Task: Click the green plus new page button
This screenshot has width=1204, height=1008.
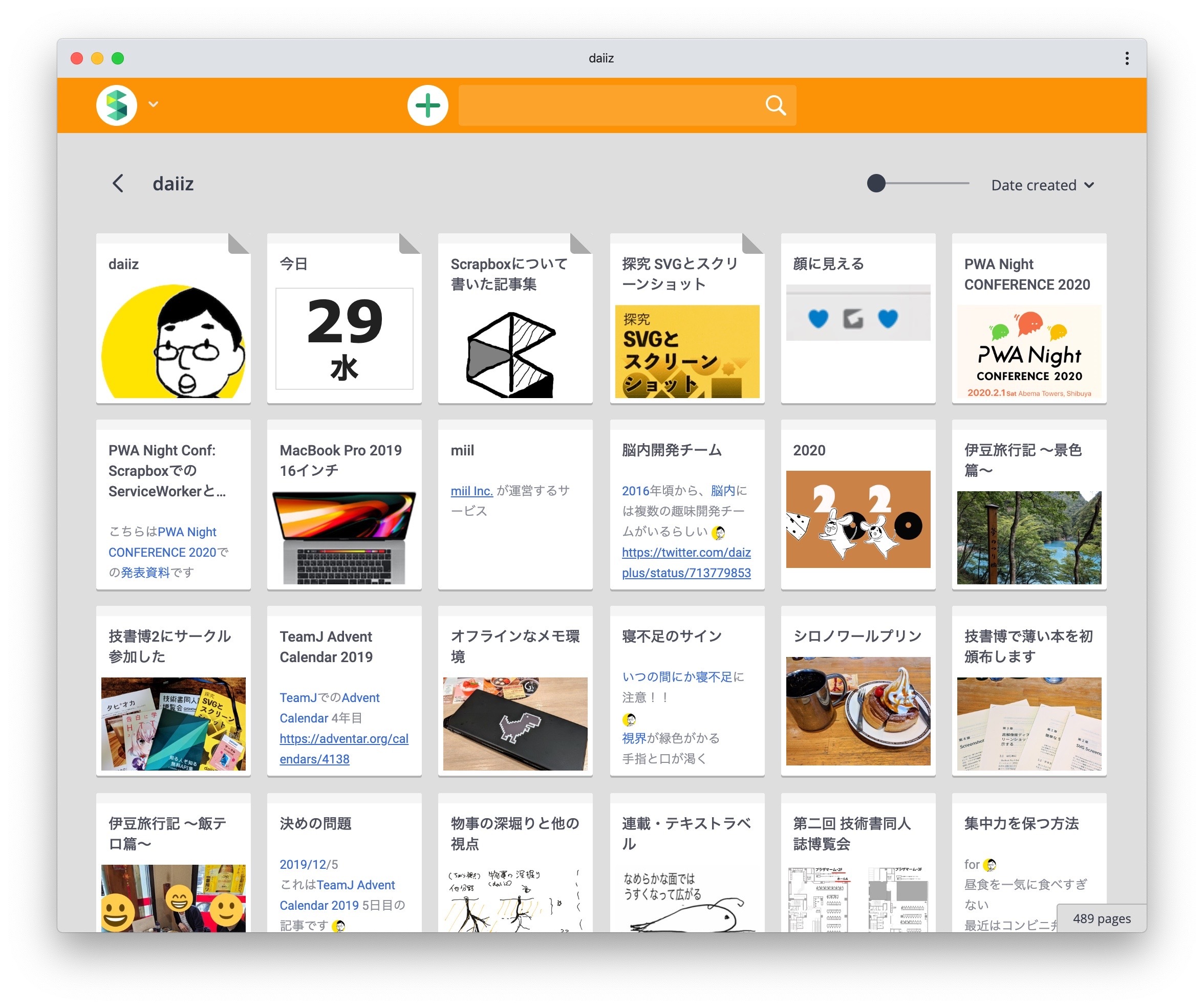Action: click(427, 105)
